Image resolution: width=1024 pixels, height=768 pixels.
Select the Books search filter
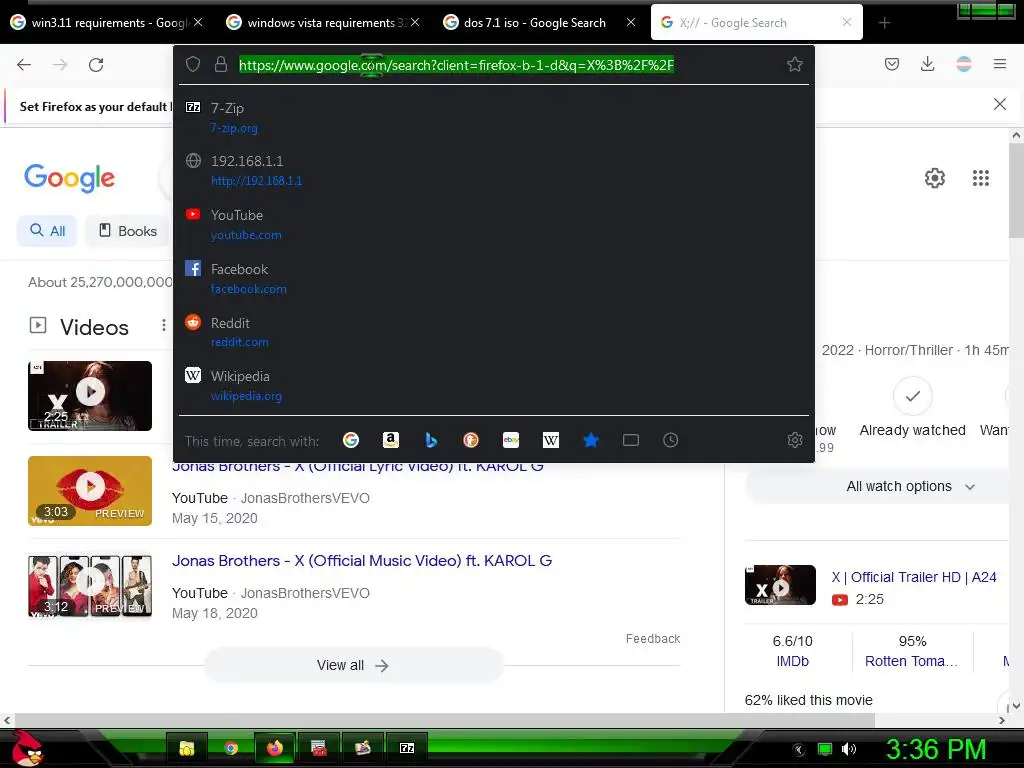tap(127, 231)
